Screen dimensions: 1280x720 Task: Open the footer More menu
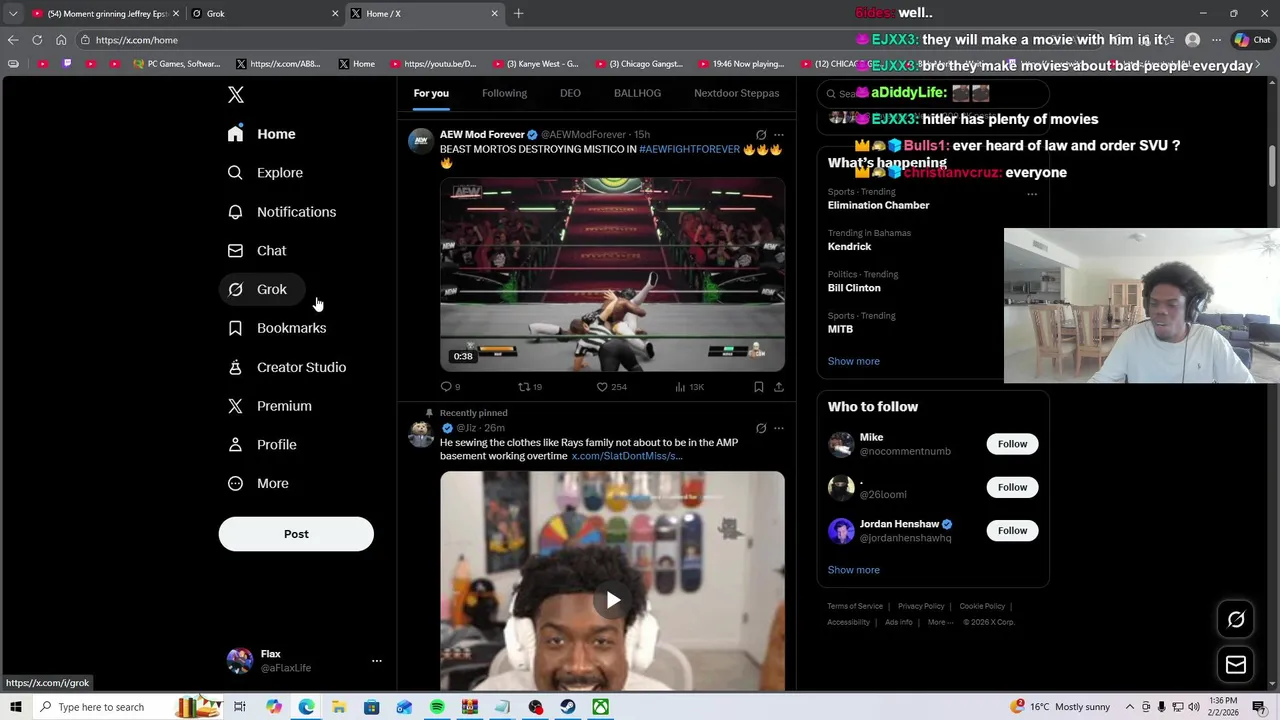(939, 622)
